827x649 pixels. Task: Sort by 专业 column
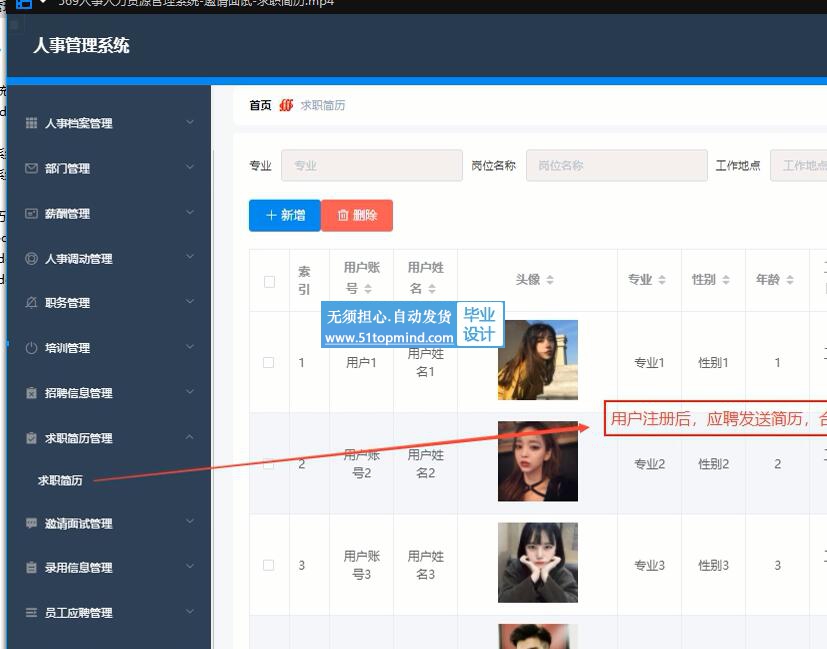point(662,279)
